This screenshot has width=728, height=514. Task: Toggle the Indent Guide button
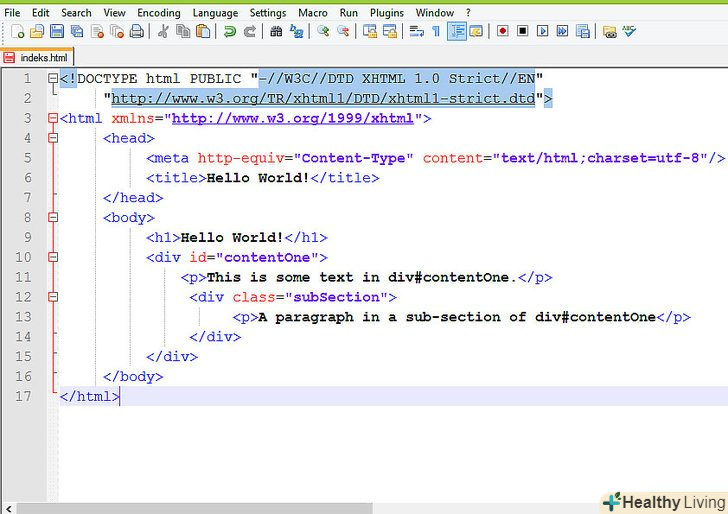[456, 32]
